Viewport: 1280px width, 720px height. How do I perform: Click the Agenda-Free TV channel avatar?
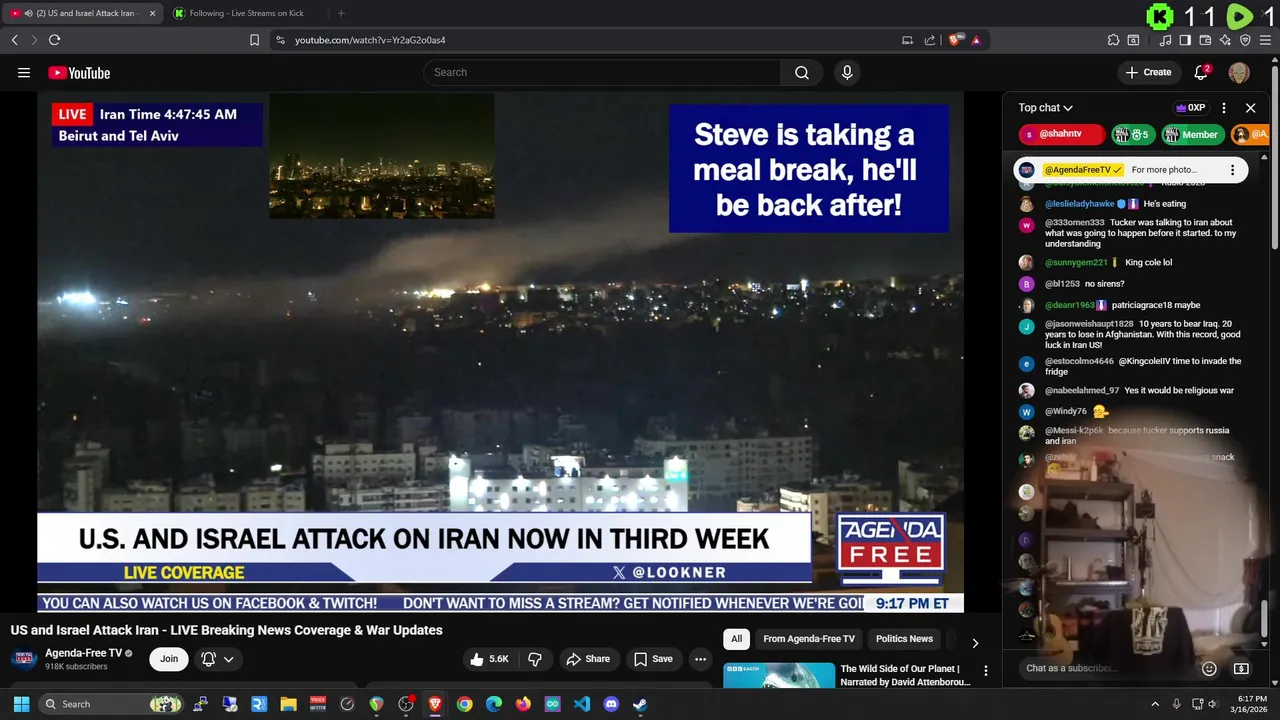pyautogui.click(x=24, y=659)
